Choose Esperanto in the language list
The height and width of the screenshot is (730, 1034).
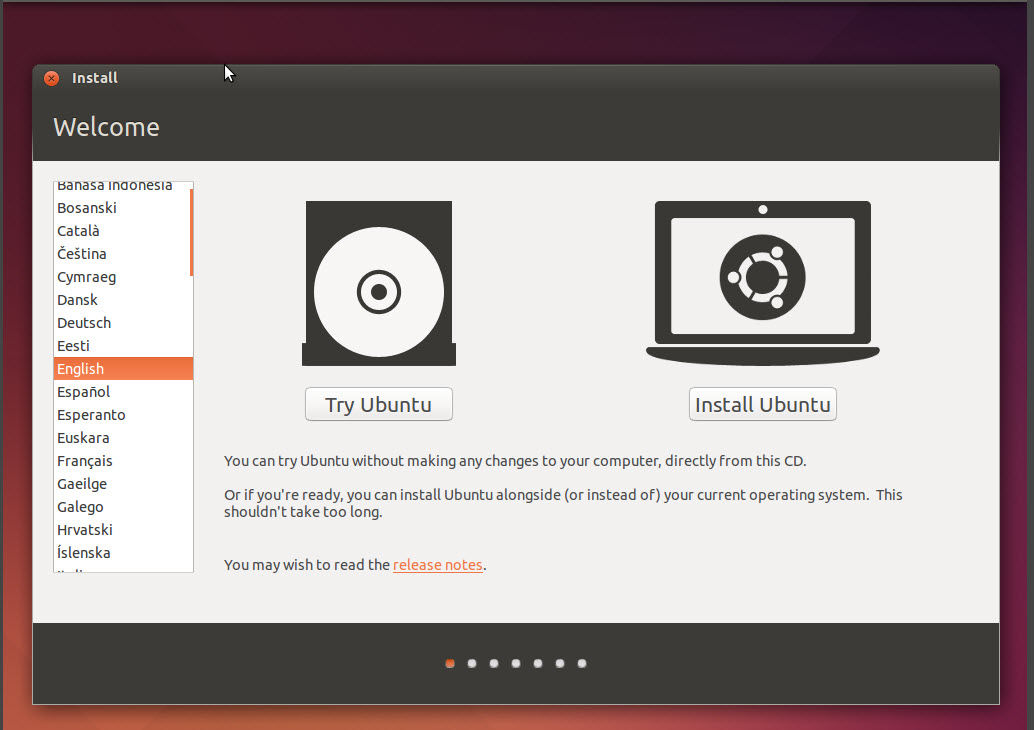coord(123,415)
